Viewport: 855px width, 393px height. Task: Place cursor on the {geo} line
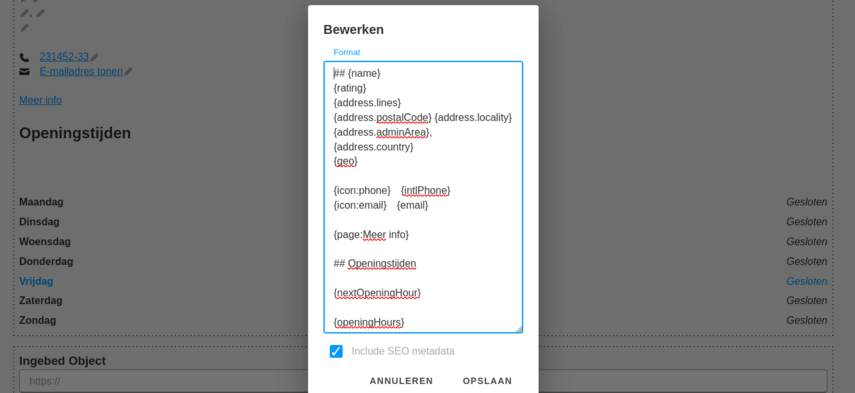tap(346, 161)
